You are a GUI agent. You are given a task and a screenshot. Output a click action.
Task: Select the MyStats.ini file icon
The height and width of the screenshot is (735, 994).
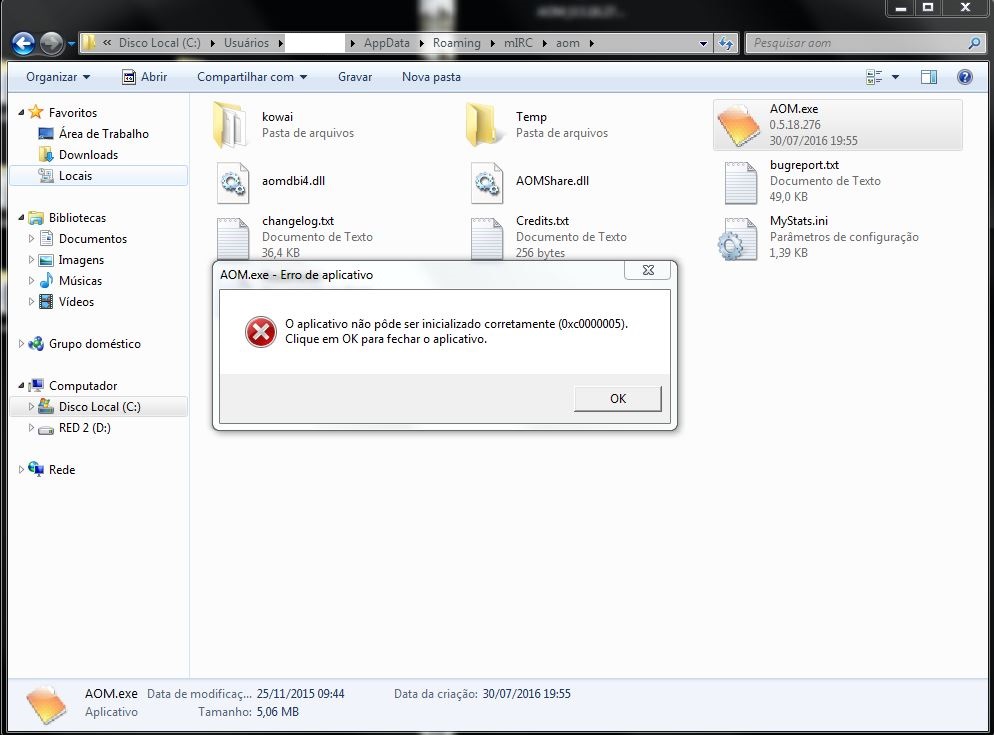pyautogui.click(x=738, y=239)
